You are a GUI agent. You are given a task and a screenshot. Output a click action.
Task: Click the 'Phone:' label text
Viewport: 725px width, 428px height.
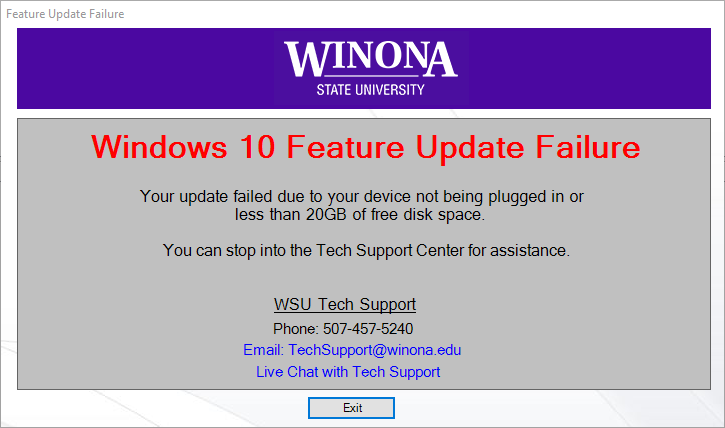click(295, 328)
